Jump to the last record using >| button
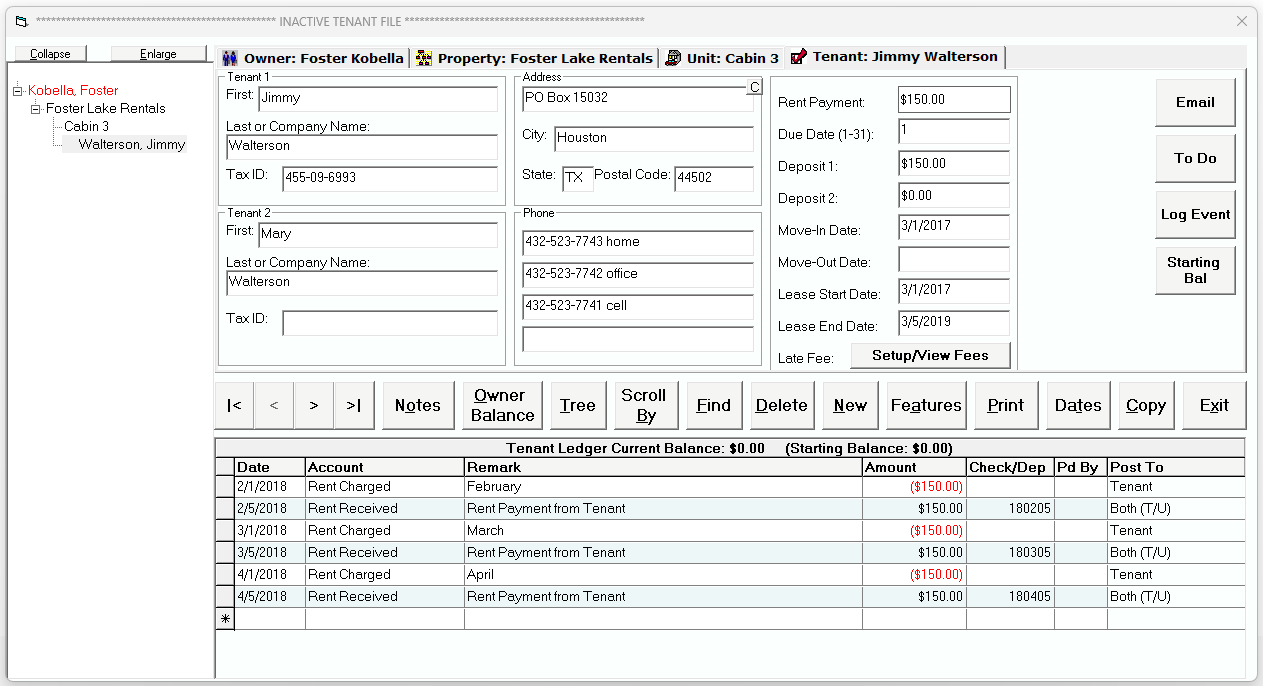 click(x=354, y=405)
